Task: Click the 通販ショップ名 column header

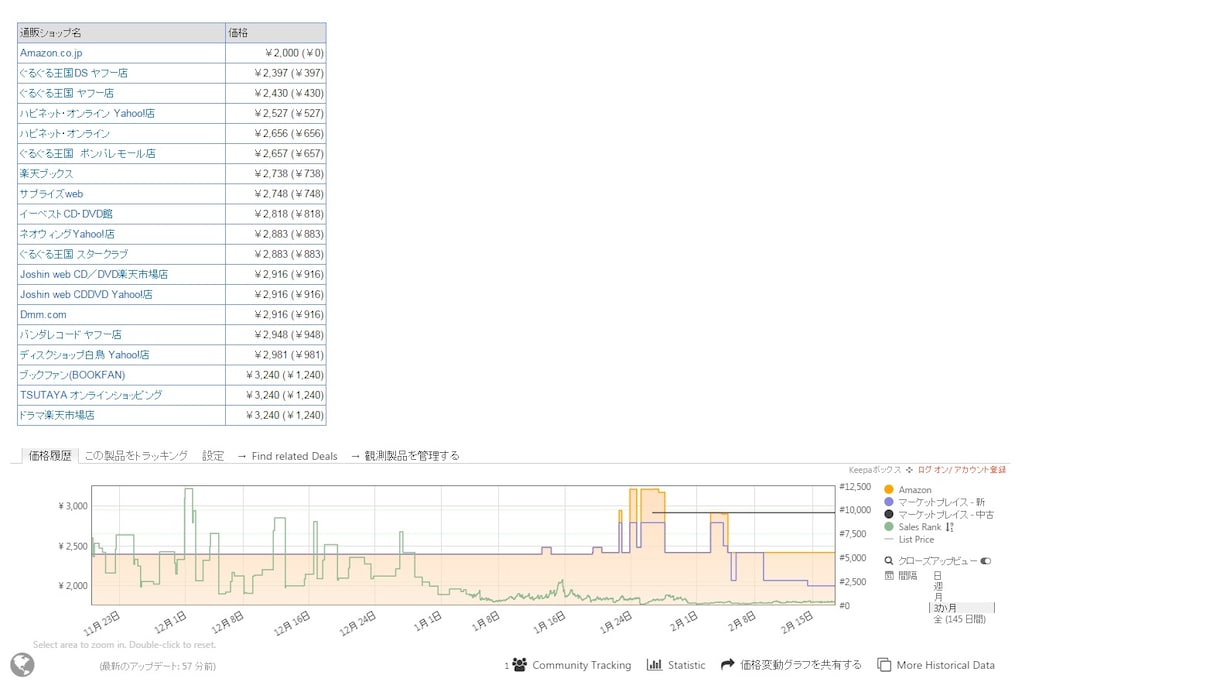Action: pos(121,33)
